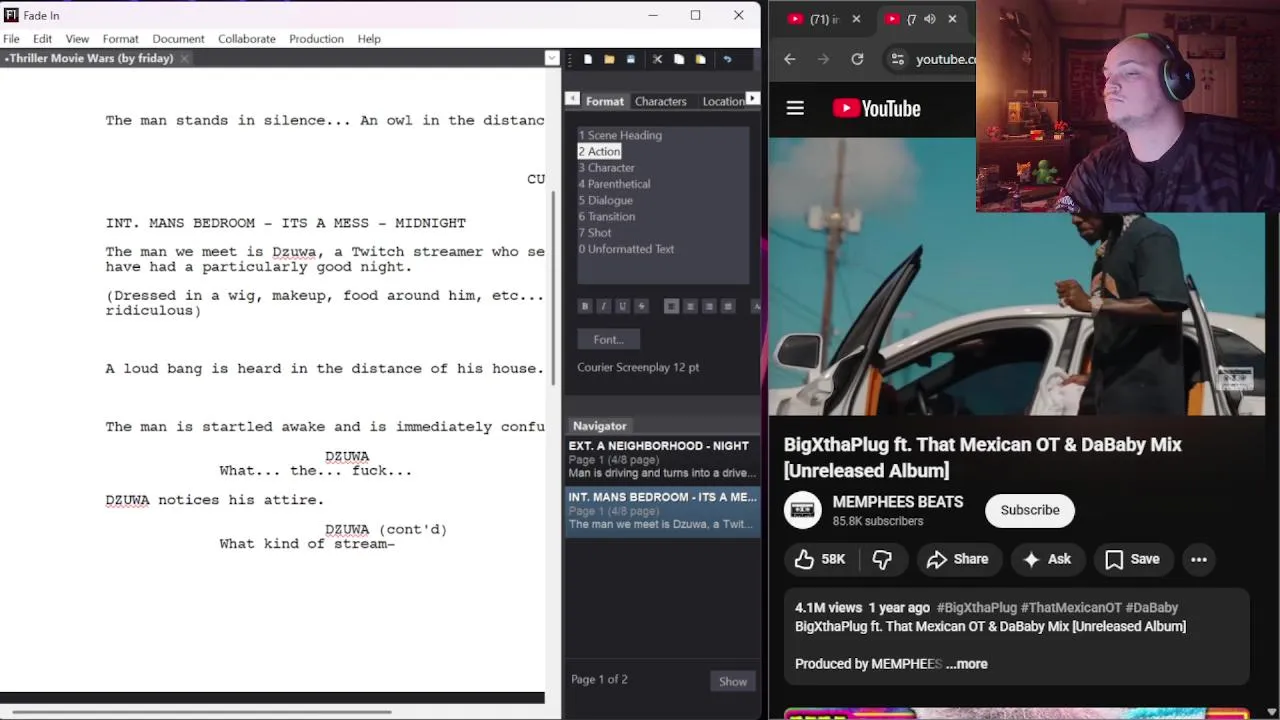Choose the Dialogue element style
Screen dimensions: 1280x720
pyautogui.click(x=605, y=200)
